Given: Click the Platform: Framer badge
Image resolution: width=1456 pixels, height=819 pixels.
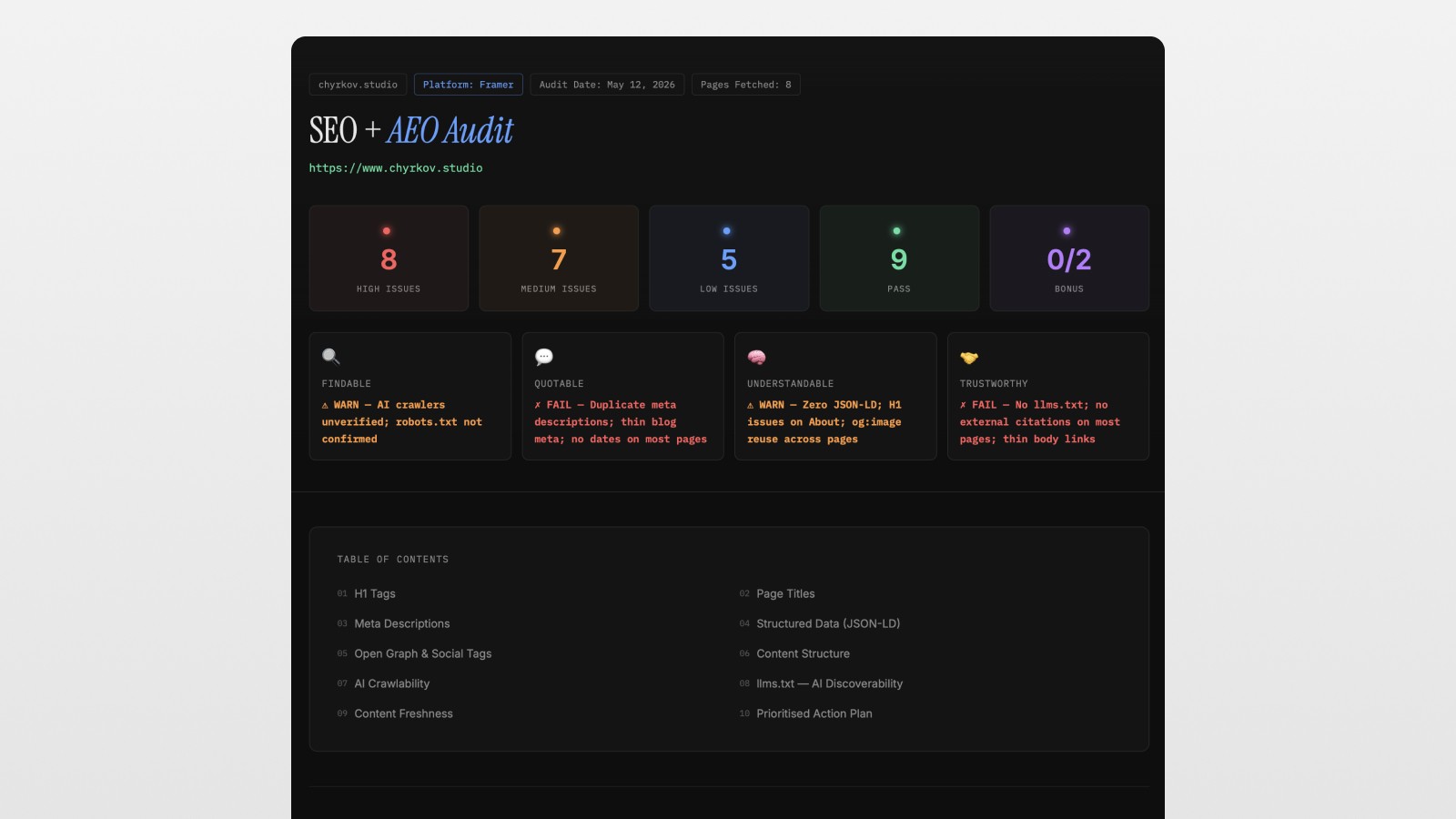Looking at the screenshot, I should point(469,85).
